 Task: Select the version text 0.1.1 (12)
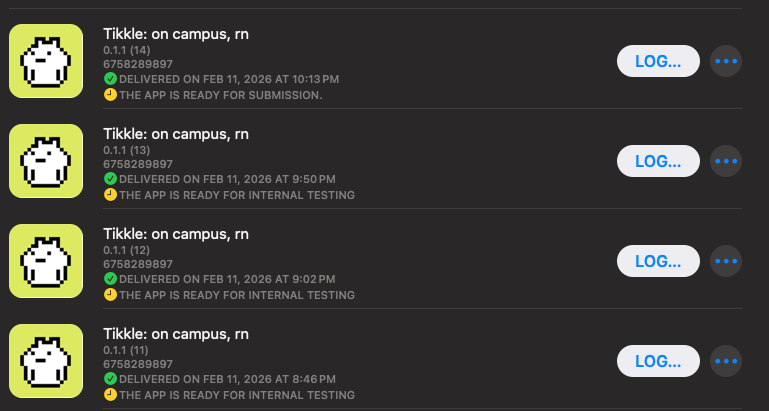[127, 250]
